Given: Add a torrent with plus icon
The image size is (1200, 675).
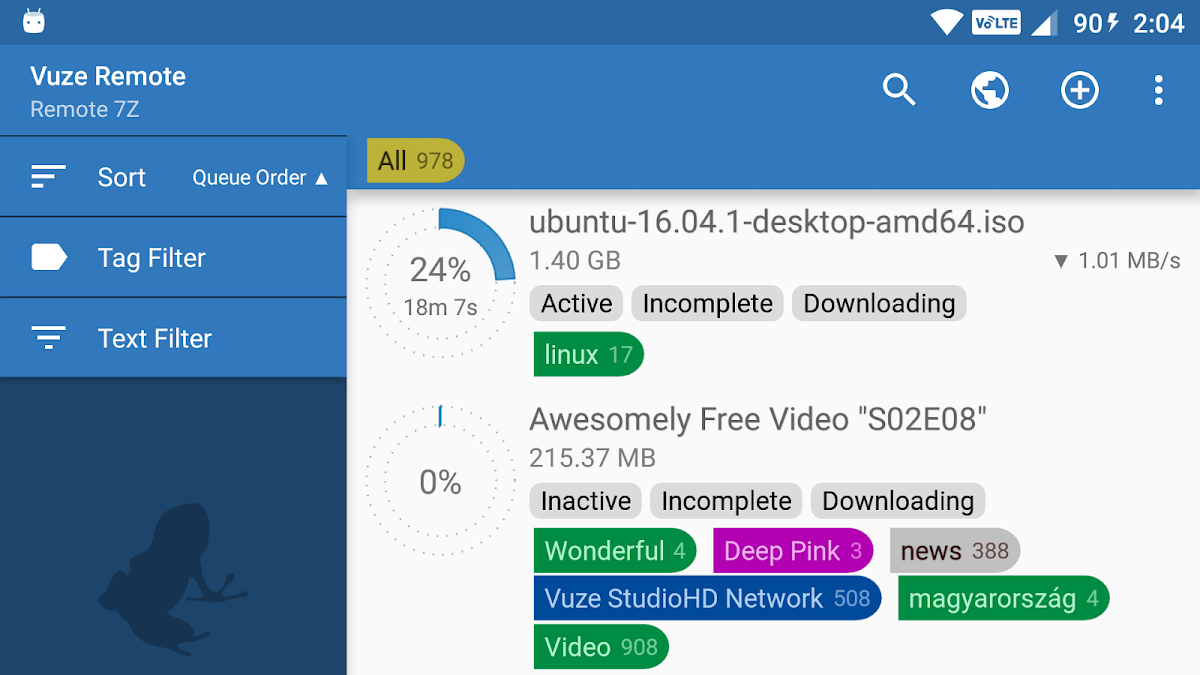Looking at the screenshot, I should [x=1079, y=91].
